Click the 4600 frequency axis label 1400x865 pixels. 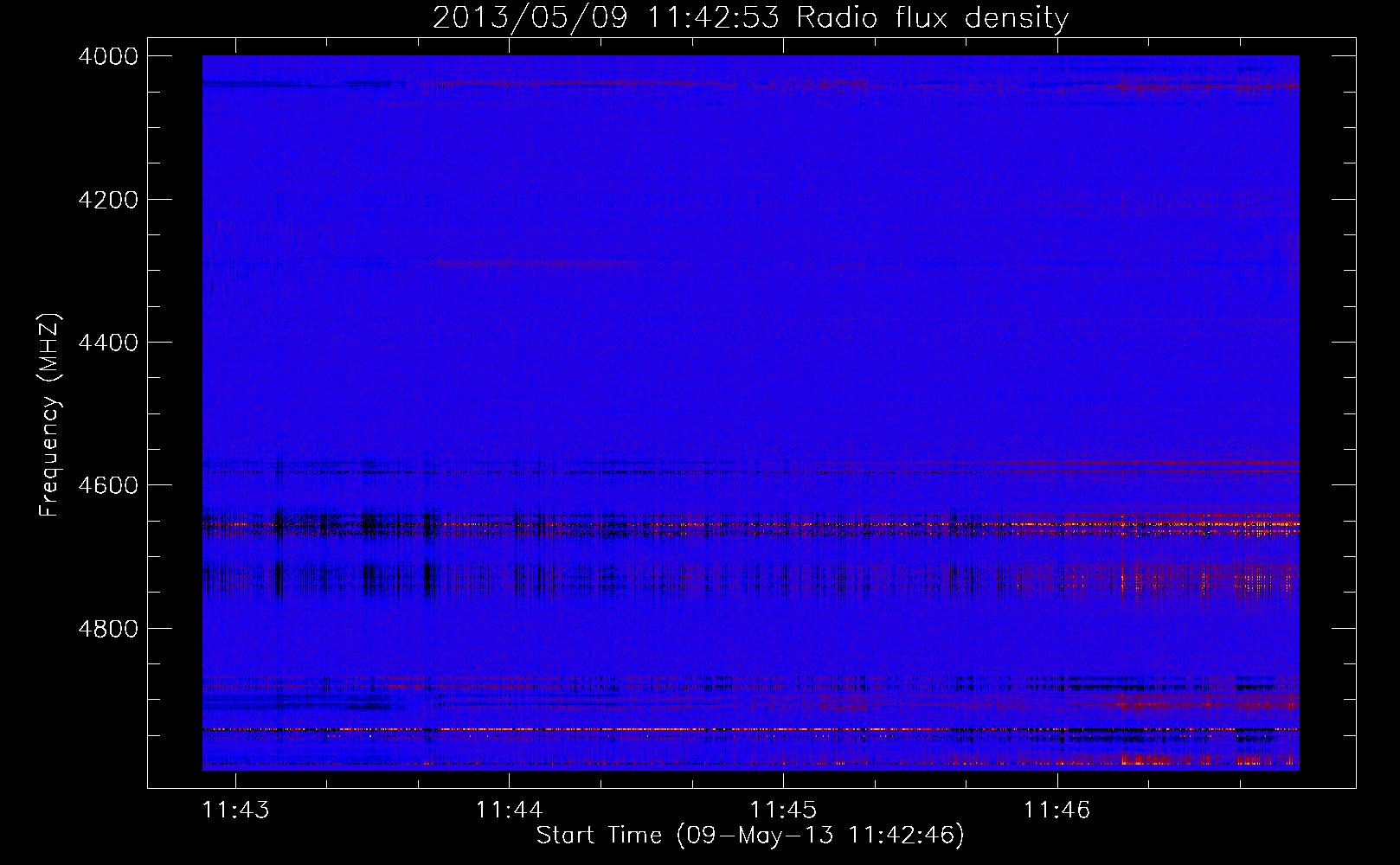(x=108, y=485)
